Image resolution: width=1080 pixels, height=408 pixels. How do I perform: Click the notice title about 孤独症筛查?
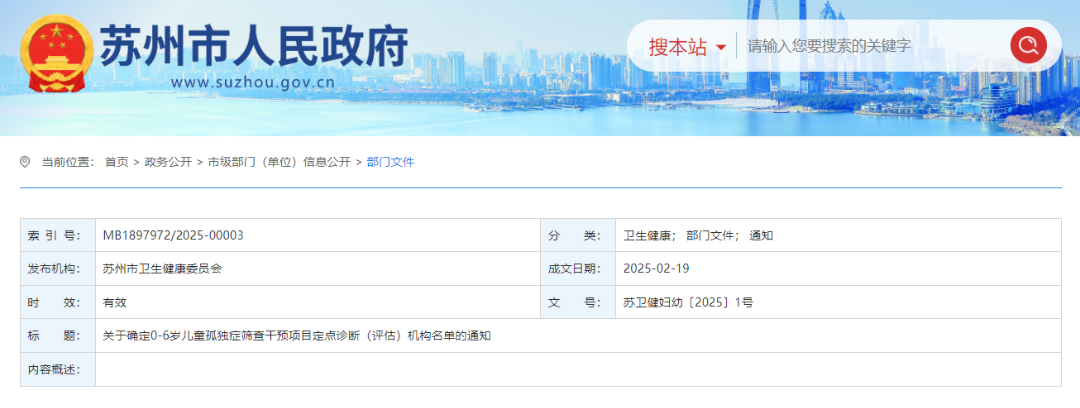(x=297, y=336)
